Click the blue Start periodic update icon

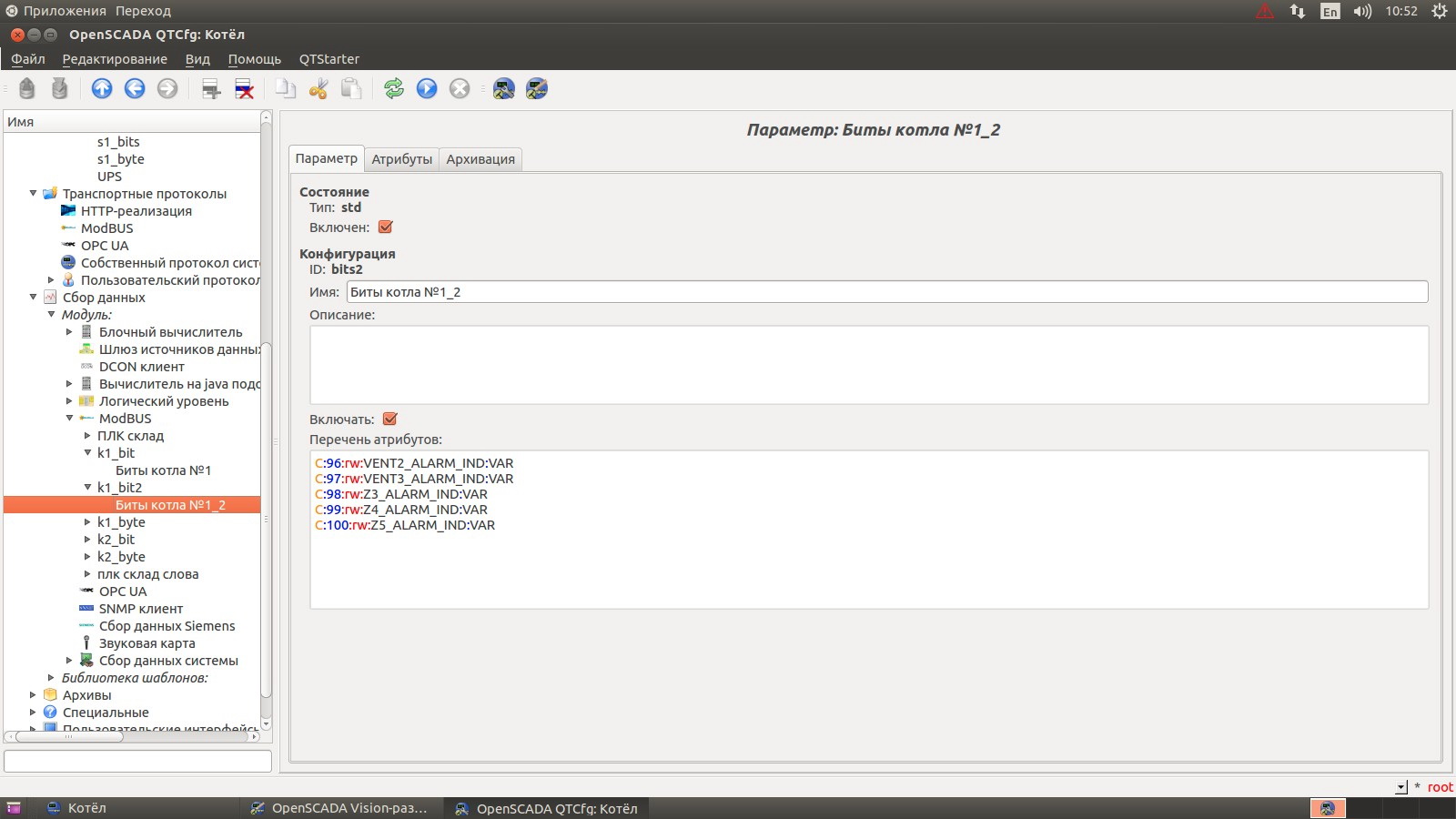(x=427, y=88)
